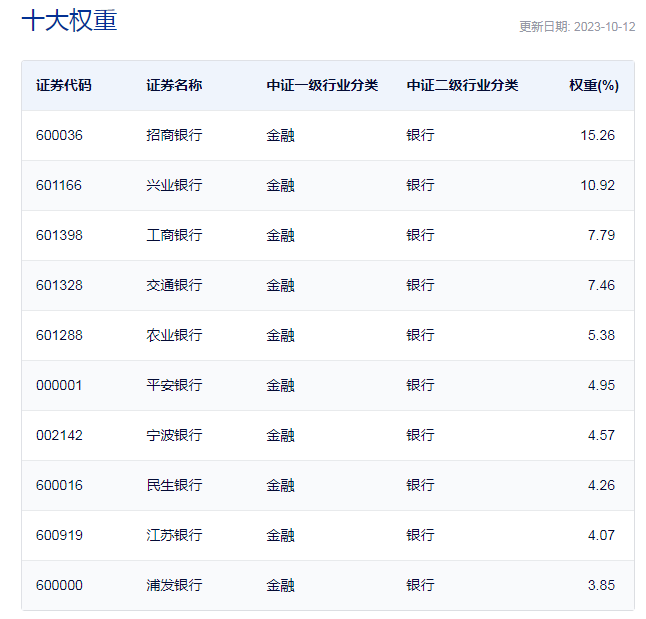The width and height of the screenshot is (646, 619).
Task: Click 金融 in the 农业银行 row
Action: 281,335
